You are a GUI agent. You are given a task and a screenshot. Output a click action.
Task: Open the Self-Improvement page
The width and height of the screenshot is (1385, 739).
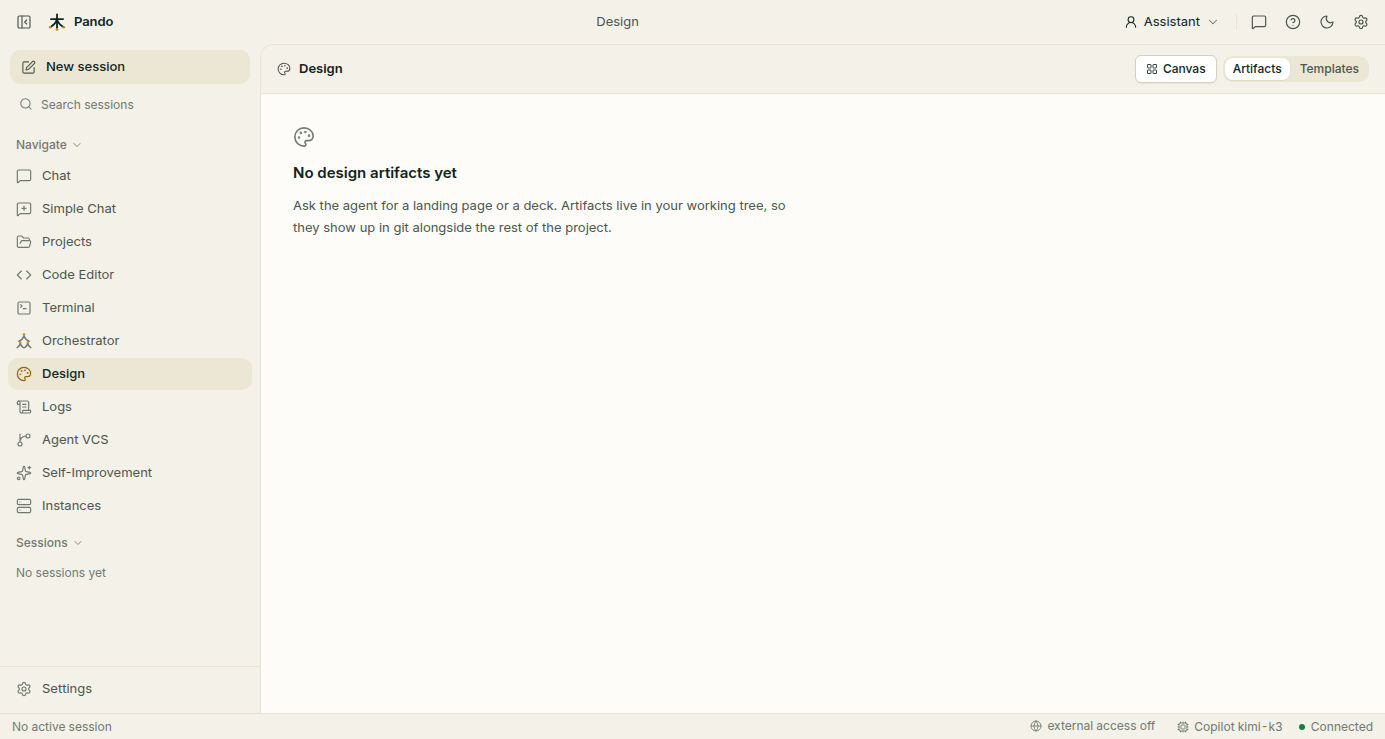(130, 473)
